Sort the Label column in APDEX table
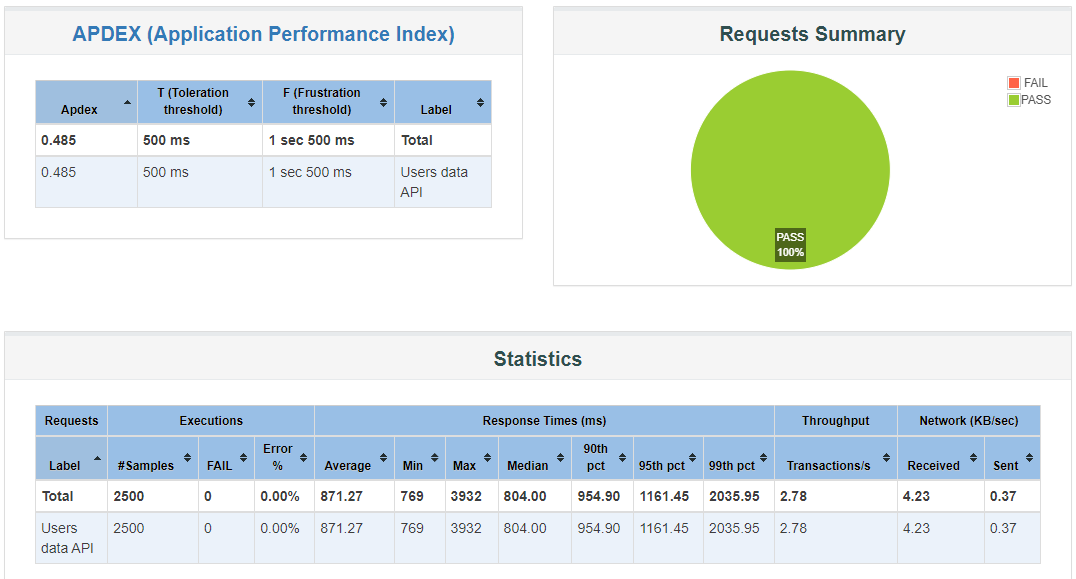 tap(481, 102)
